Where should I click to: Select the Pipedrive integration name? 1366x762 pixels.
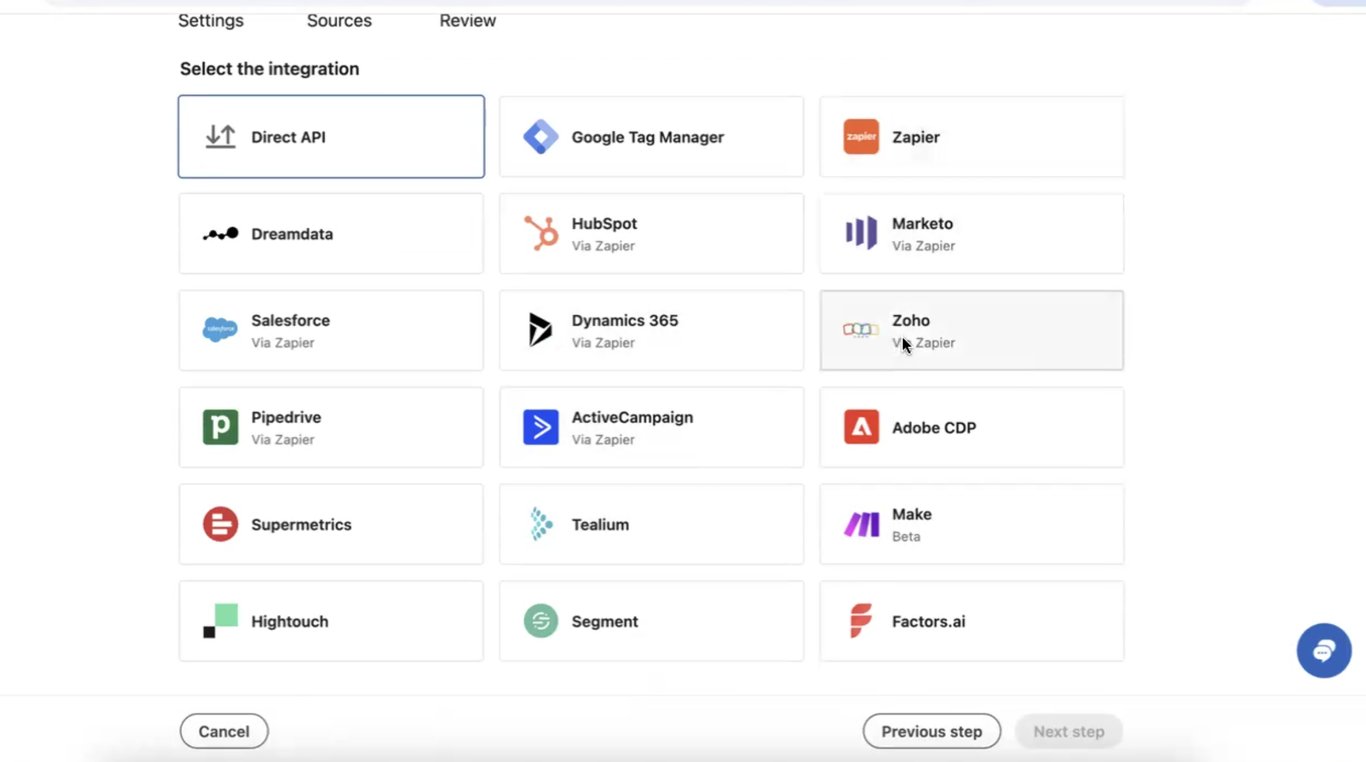point(286,418)
